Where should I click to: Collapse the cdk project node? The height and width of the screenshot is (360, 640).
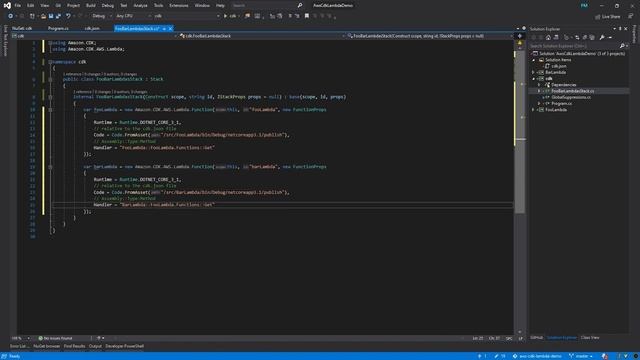(x=533, y=79)
